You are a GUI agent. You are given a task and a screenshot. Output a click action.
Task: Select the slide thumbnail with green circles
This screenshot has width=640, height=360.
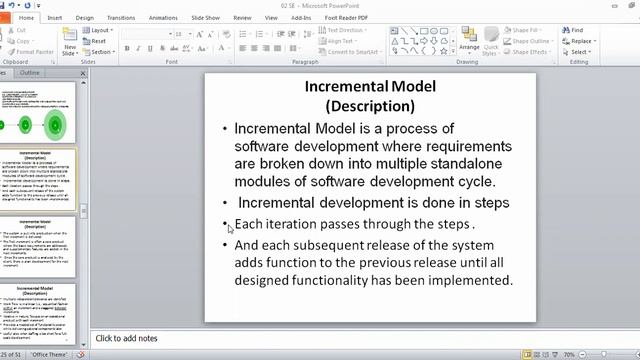coord(37,113)
